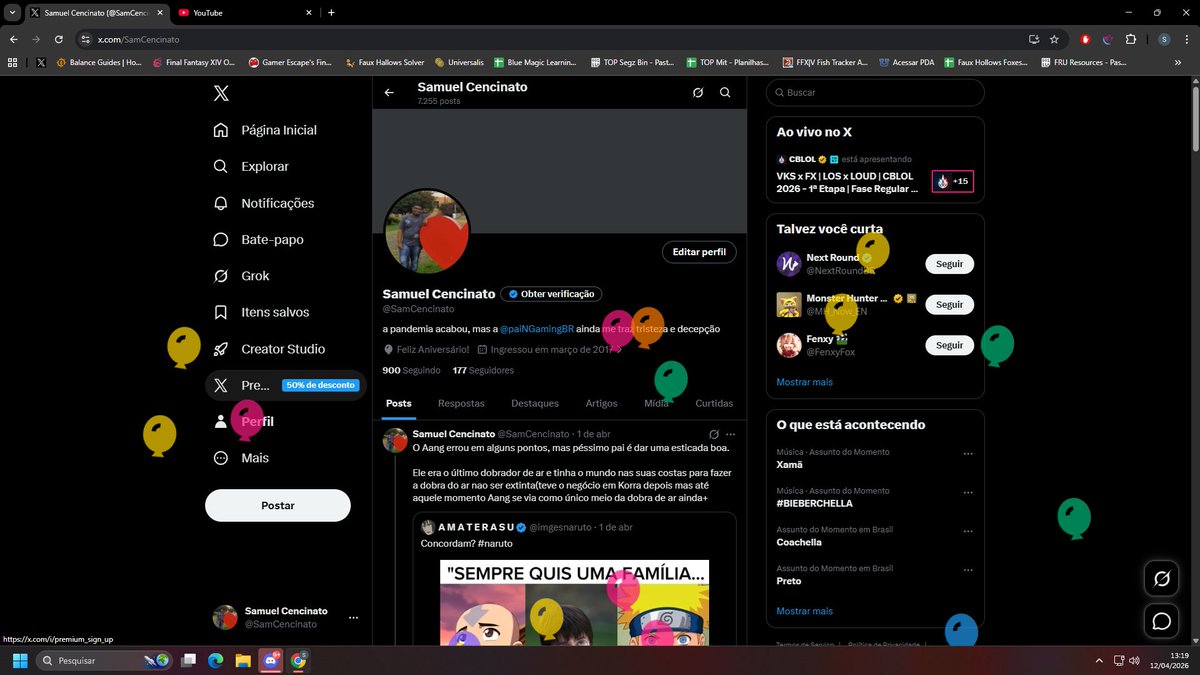Switch to Destaques tab

(535, 403)
